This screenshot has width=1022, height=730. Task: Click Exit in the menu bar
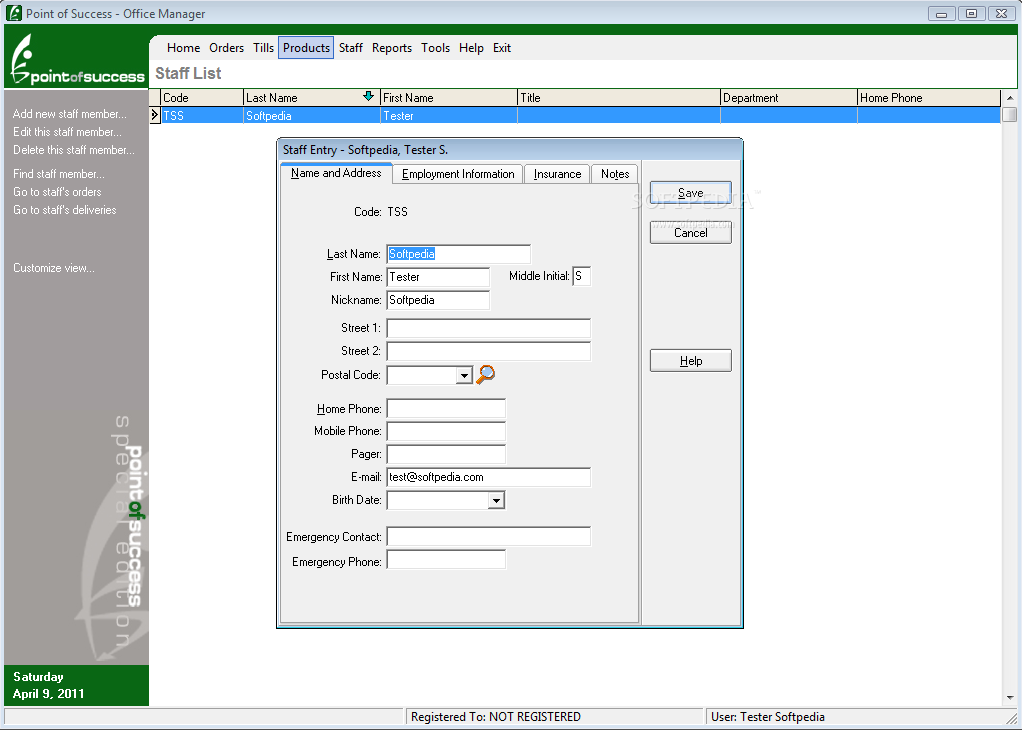502,48
